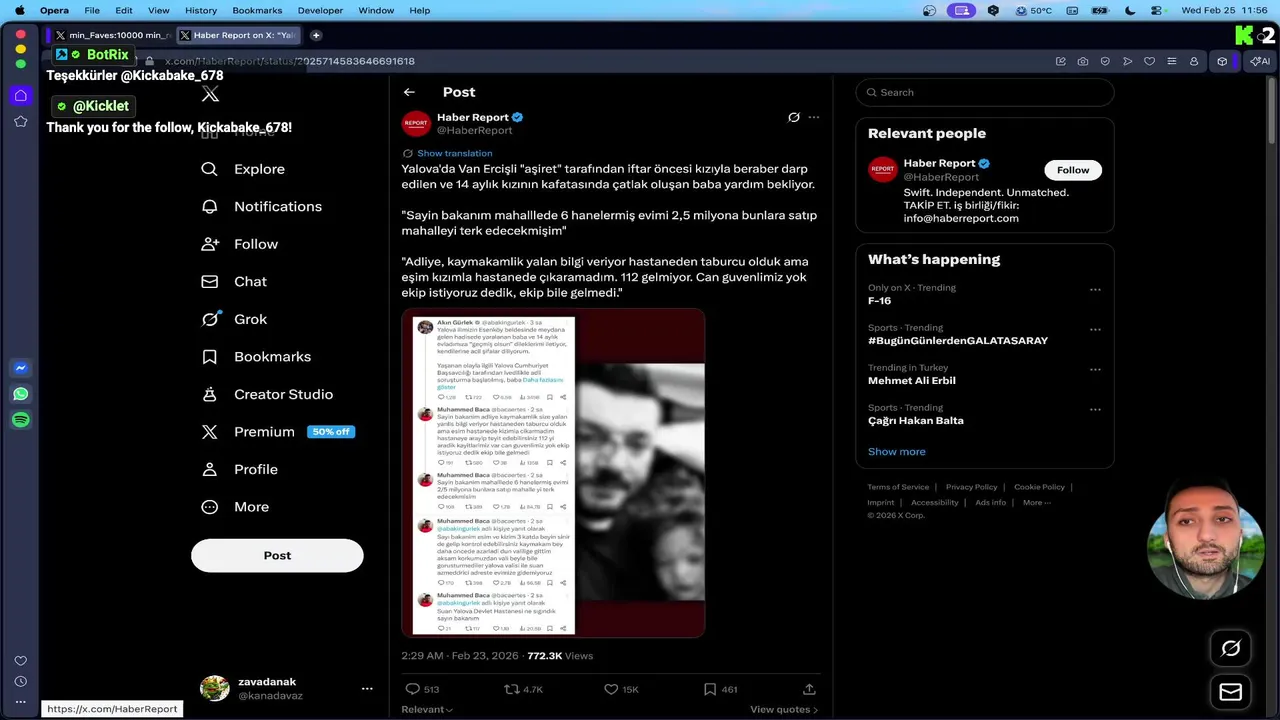The height and width of the screenshot is (720, 1280).
Task: Click the Grok icon on Haber Report post
Action: coord(794,117)
